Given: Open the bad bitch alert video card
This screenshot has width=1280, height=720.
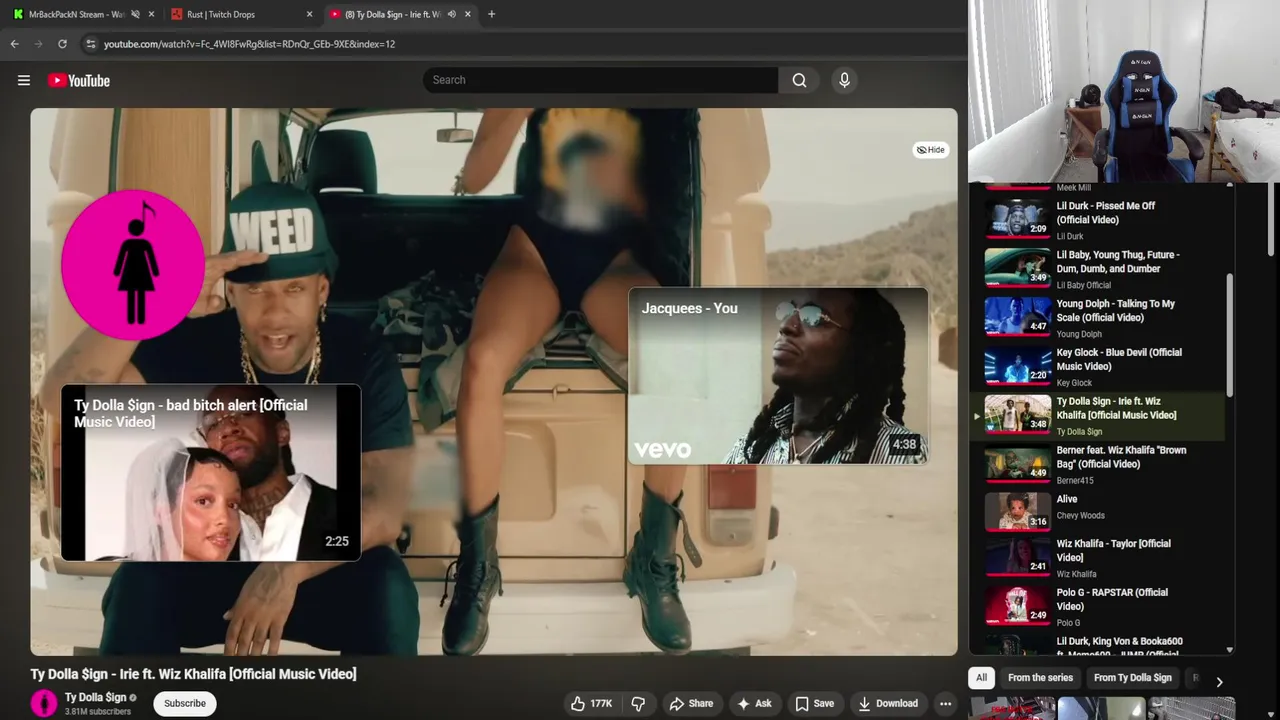Looking at the screenshot, I should click(x=211, y=473).
